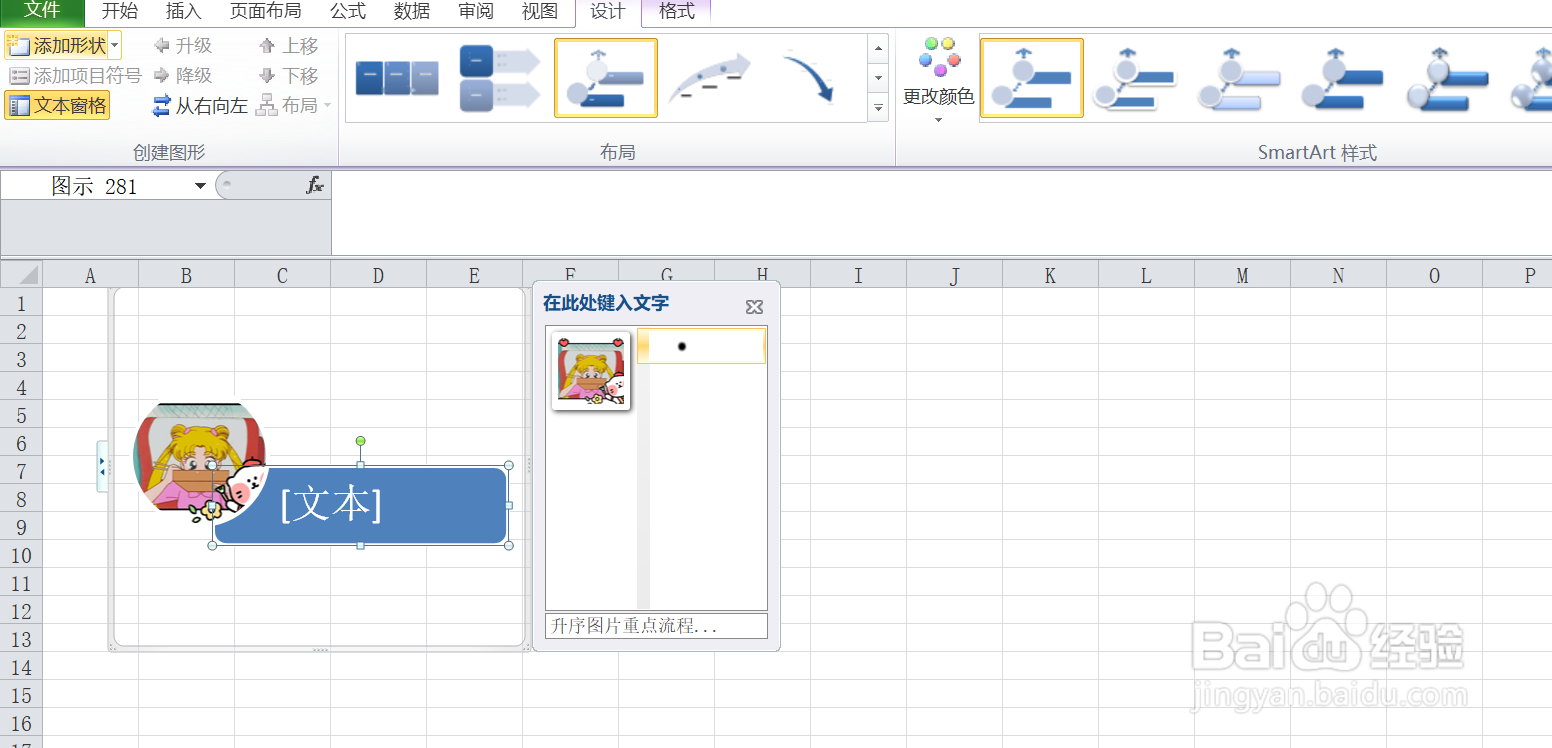
Task: Switch to the 视图 view tab
Action: point(540,12)
